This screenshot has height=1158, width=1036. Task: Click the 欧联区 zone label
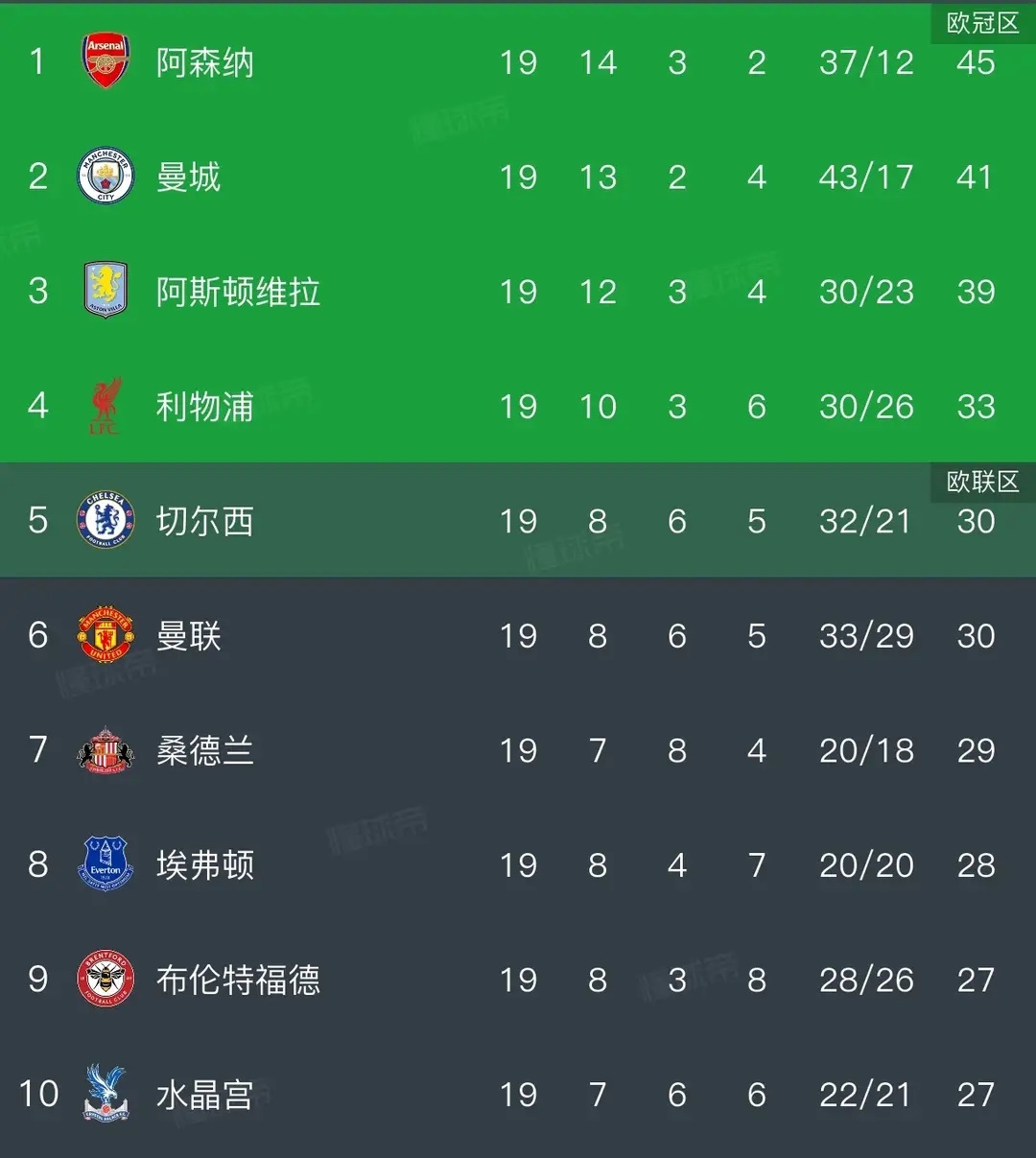pyautogui.click(x=983, y=482)
